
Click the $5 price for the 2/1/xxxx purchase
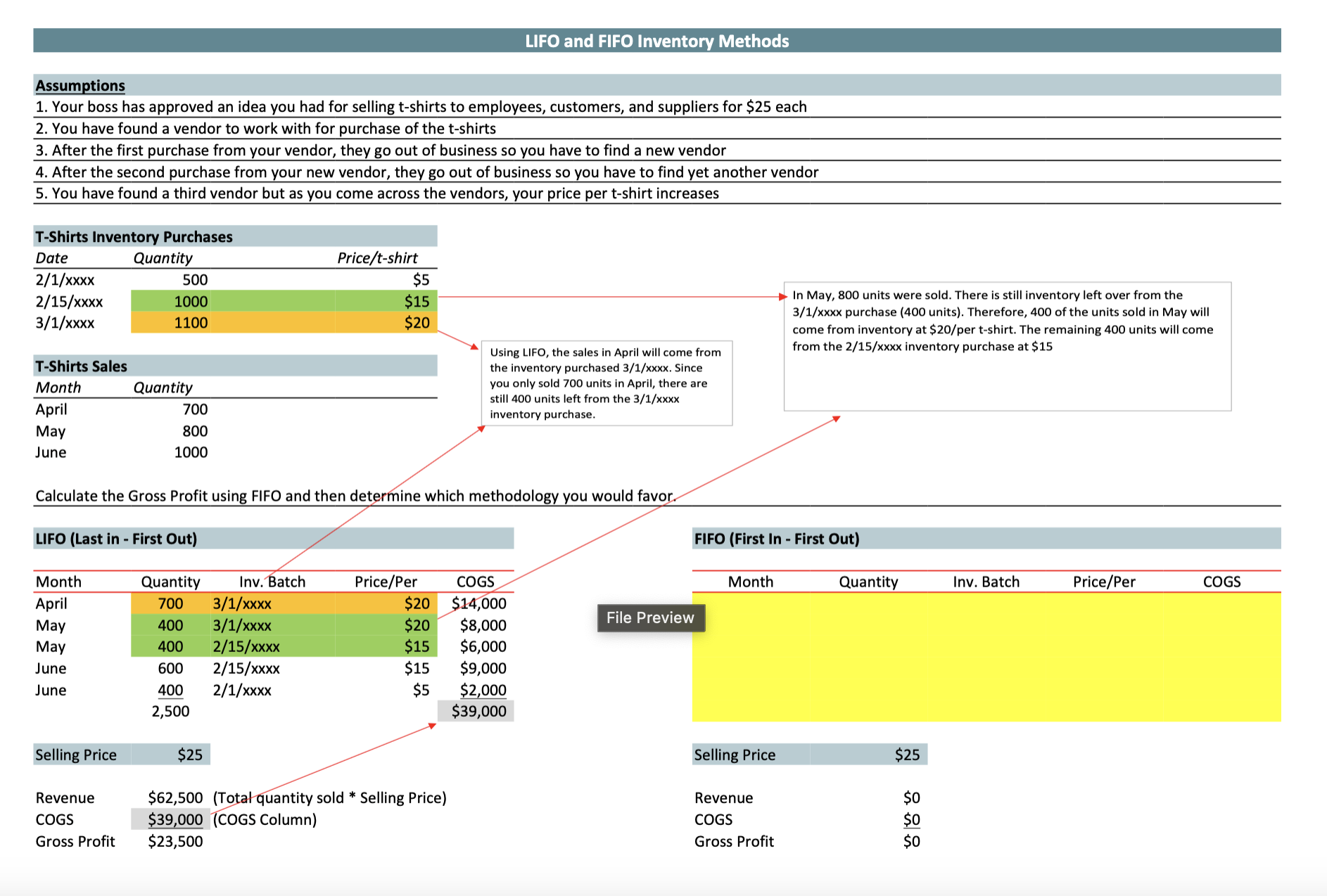[420, 280]
